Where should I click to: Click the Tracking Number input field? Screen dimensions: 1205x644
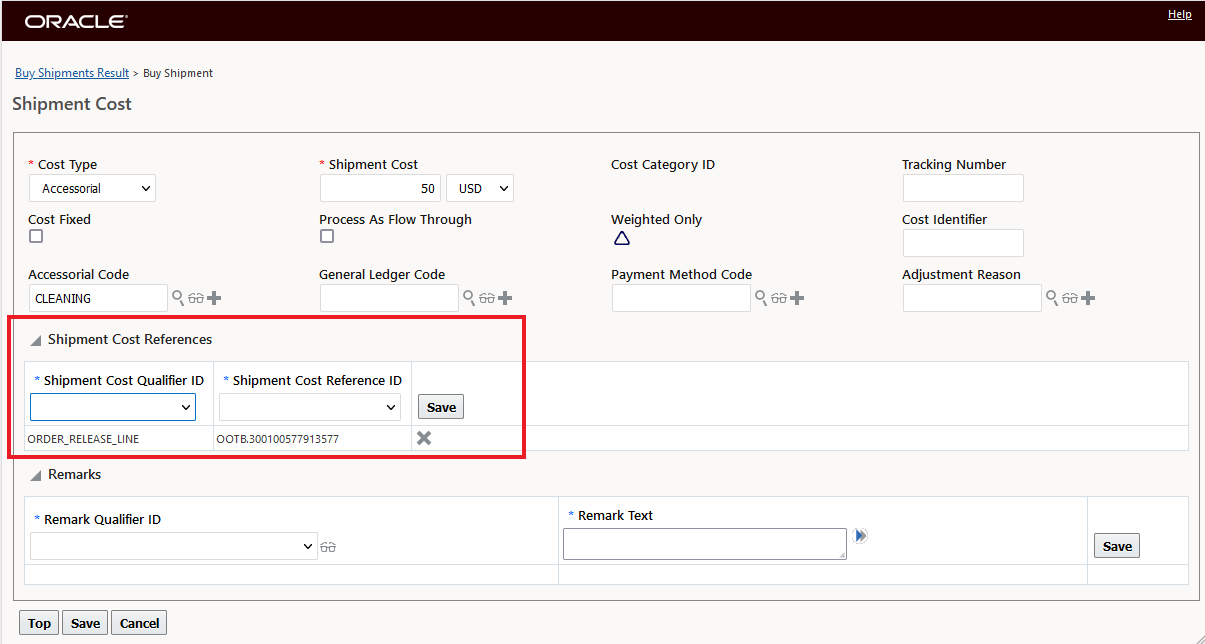coord(963,188)
